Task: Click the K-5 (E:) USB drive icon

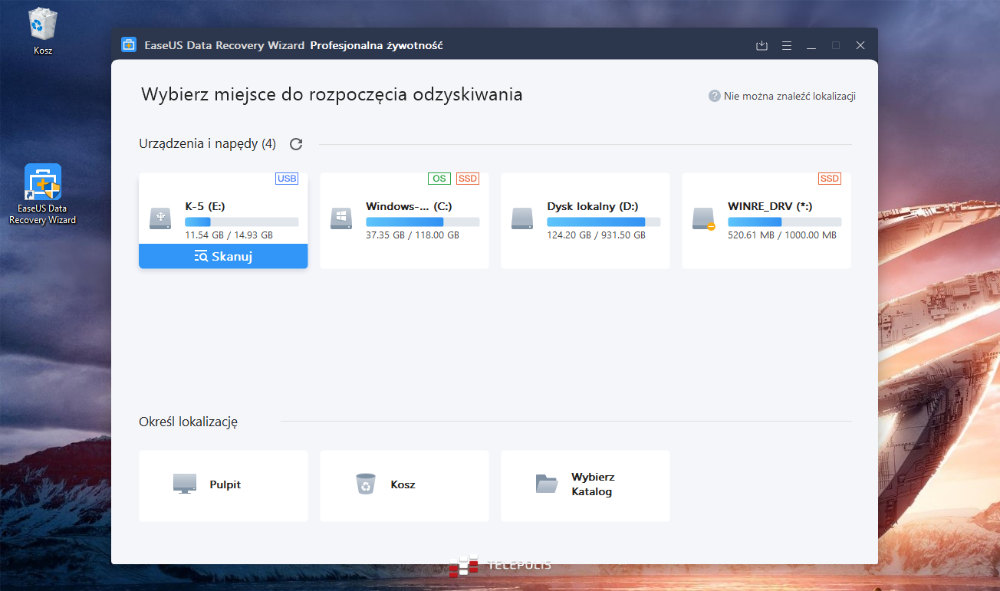Action: point(160,219)
